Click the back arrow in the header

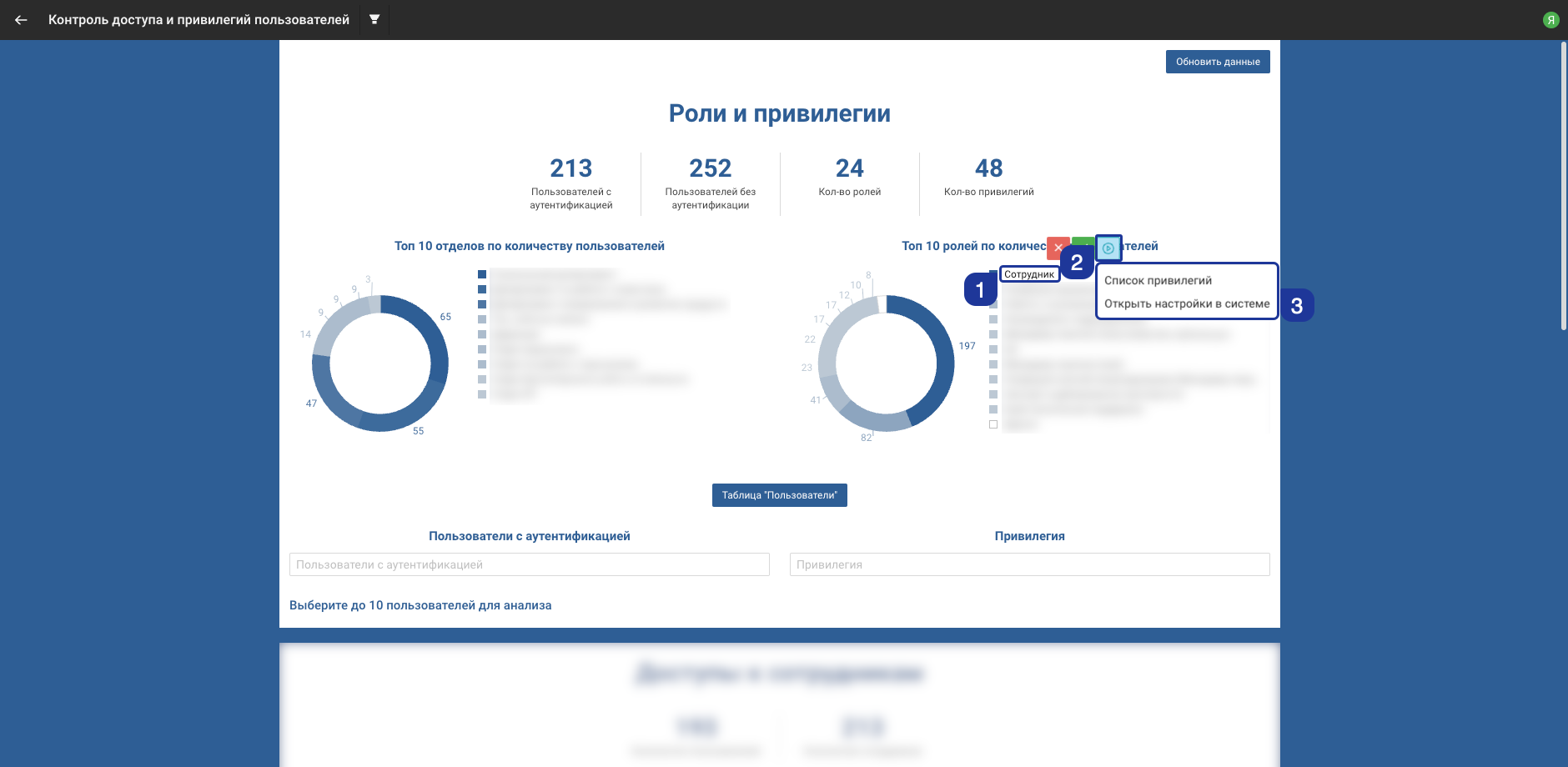(21, 20)
